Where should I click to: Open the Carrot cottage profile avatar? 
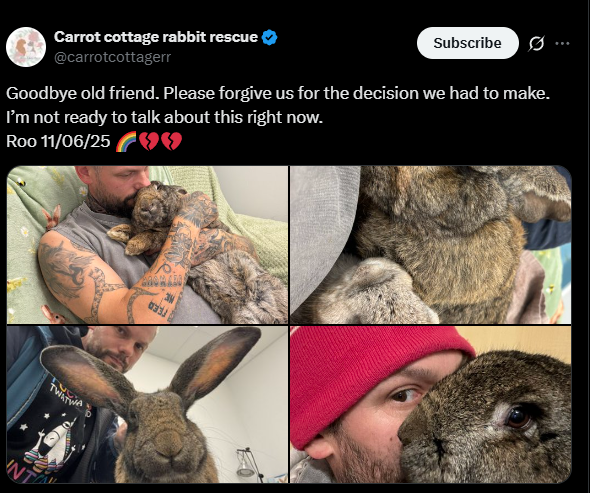(26, 47)
